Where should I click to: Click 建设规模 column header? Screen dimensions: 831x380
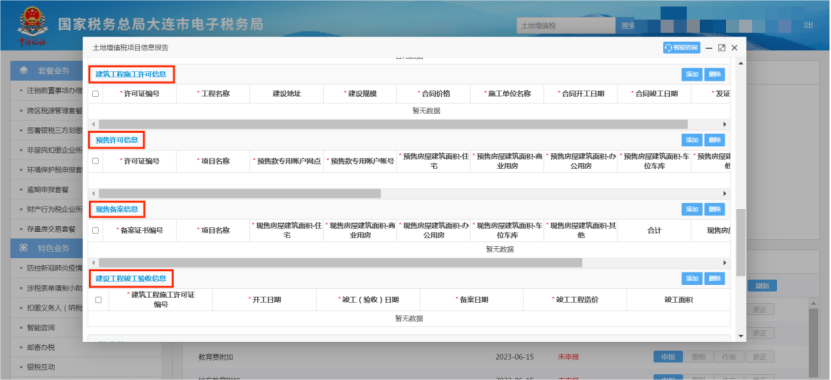click(360, 94)
